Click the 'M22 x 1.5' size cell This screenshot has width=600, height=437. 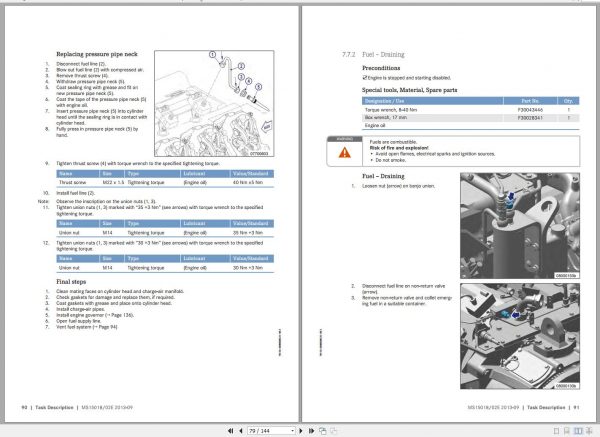[x=113, y=183]
